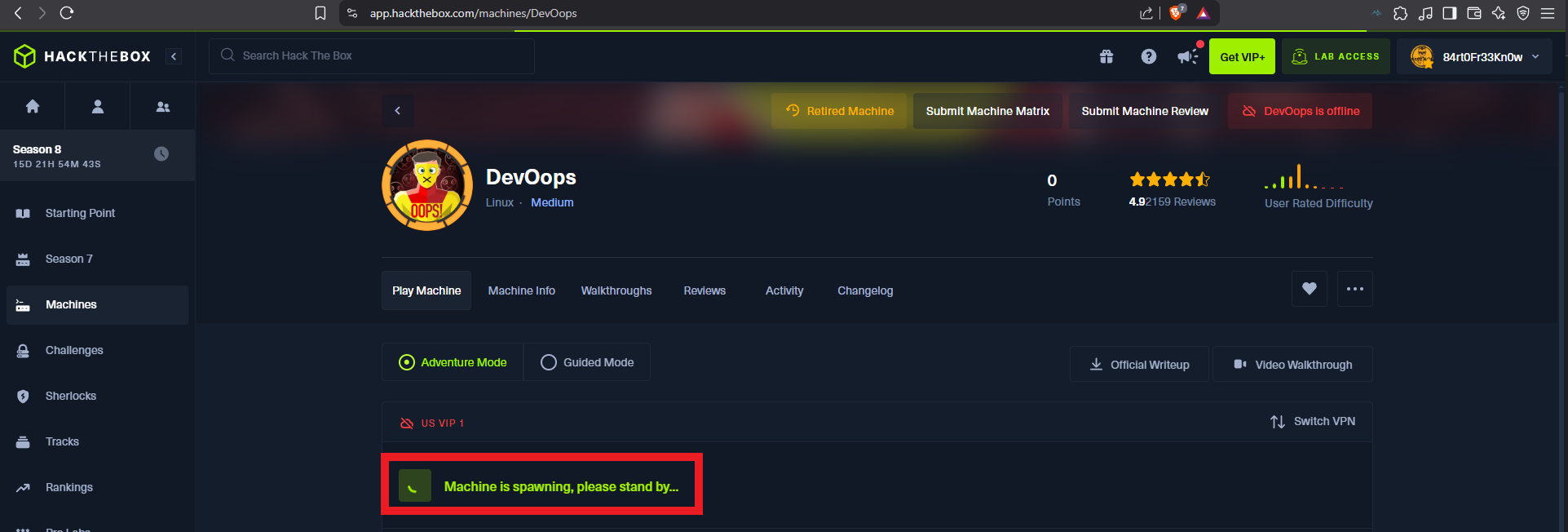Click the browser address bar URL

point(473,13)
